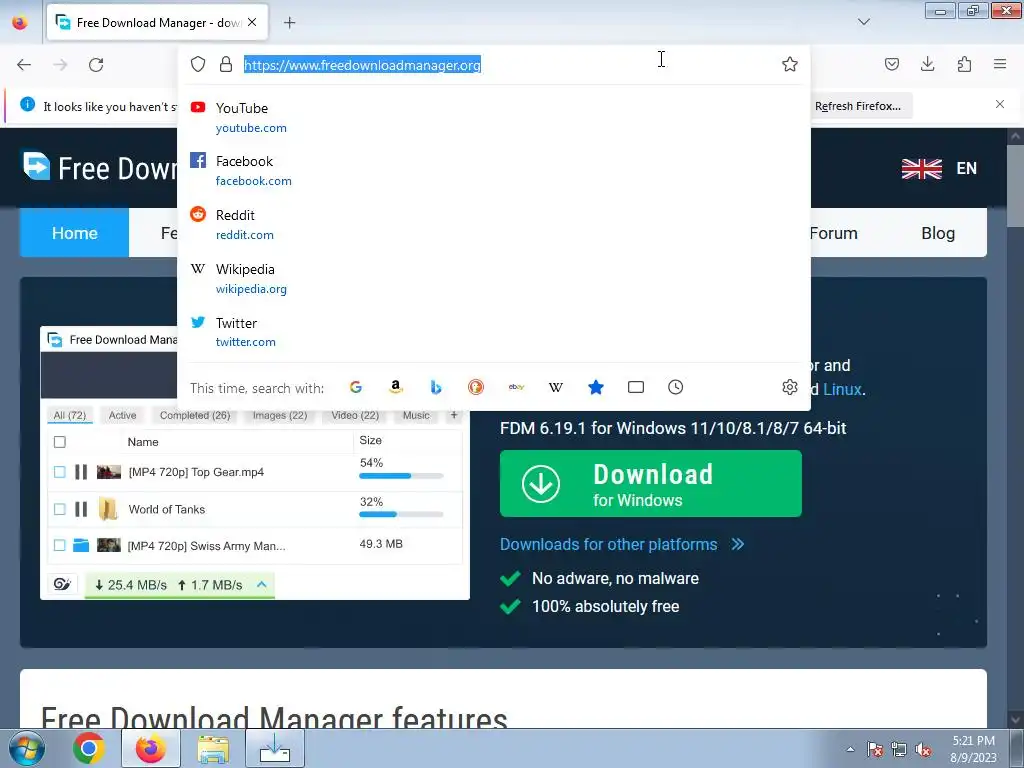The height and width of the screenshot is (768, 1024).
Task: Click the network tray icon
Action: coord(899,749)
